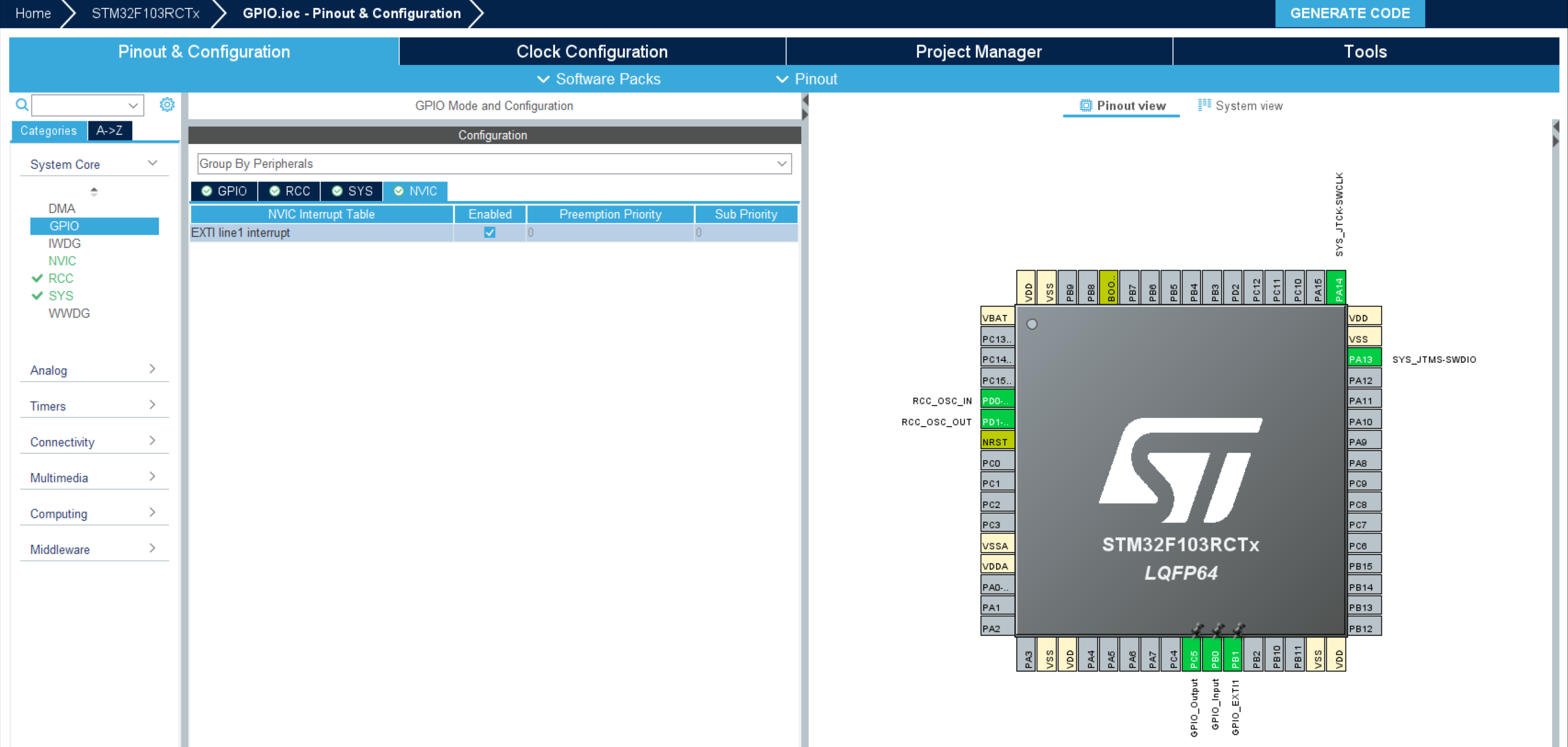Open the Group By Peripherals dropdown
1568x747 pixels.
(494, 164)
